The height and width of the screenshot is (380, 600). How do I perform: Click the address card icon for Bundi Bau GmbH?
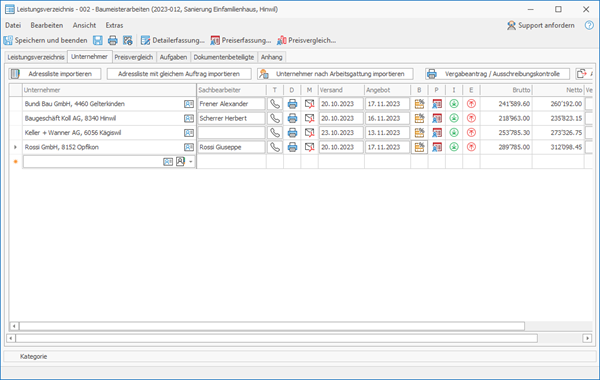(189, 104)
